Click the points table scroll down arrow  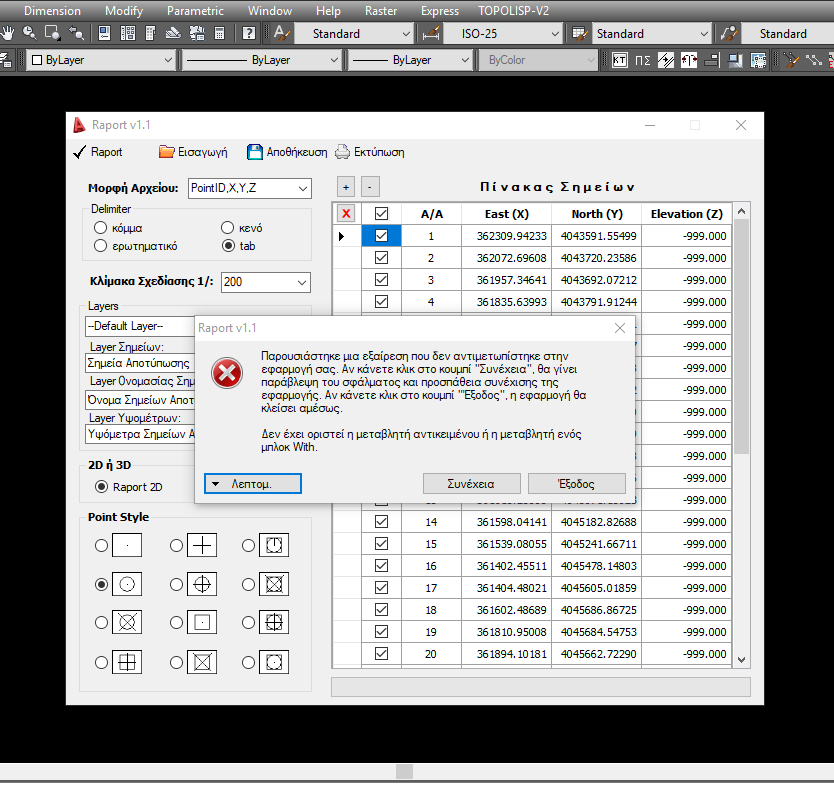tap(741, 660)
